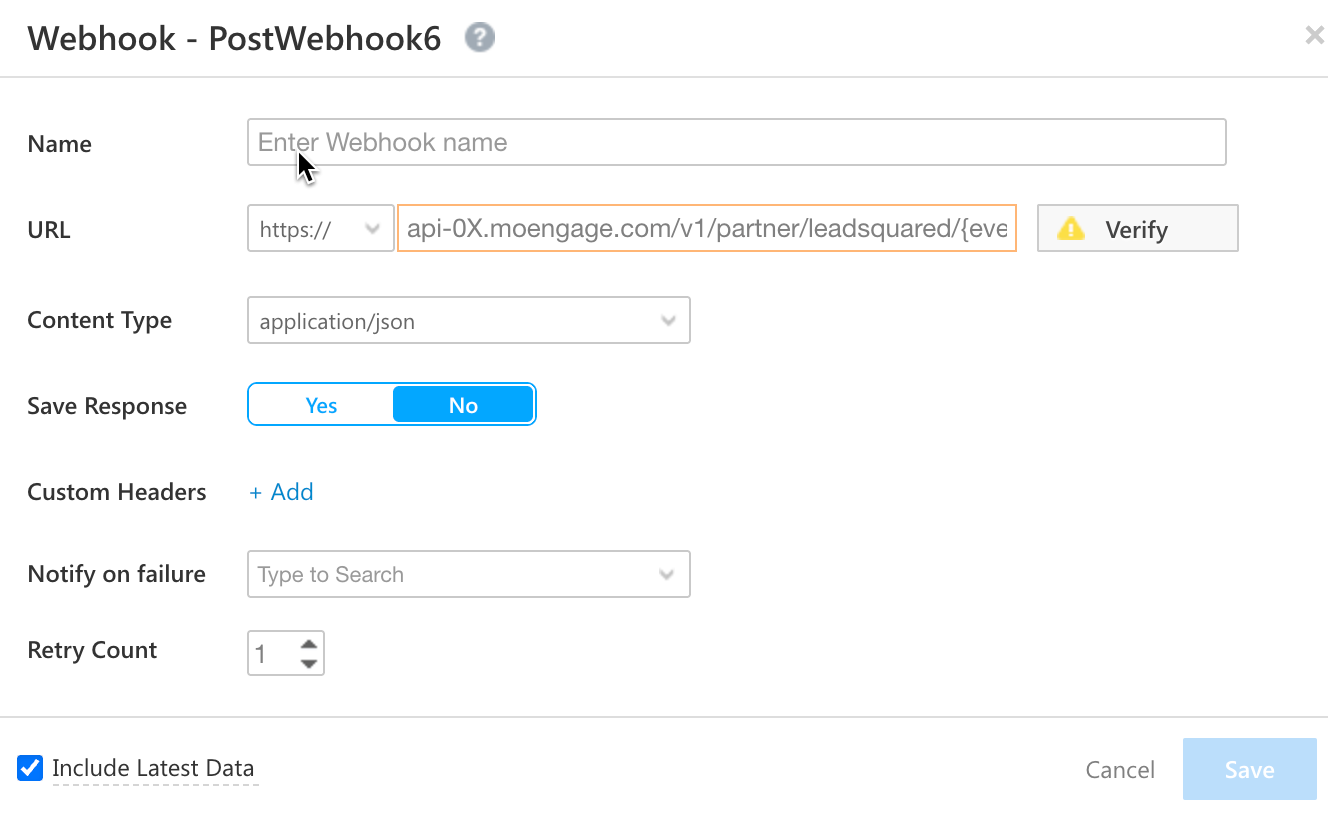1328x820 pixels.
Task: Cancel the webhook dialog
Action: tap(1120, 770)
